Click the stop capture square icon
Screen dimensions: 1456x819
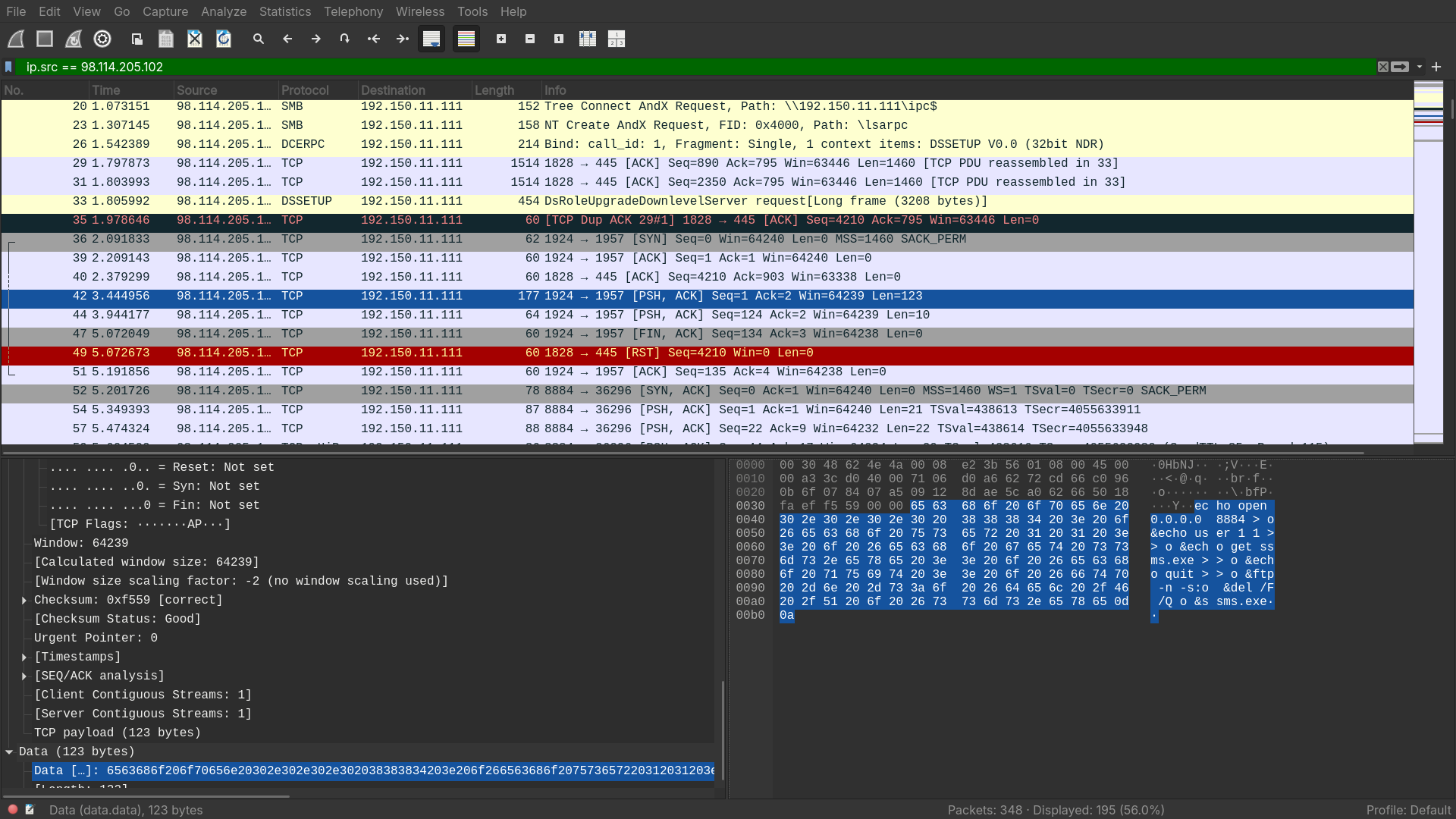(45, 39)
